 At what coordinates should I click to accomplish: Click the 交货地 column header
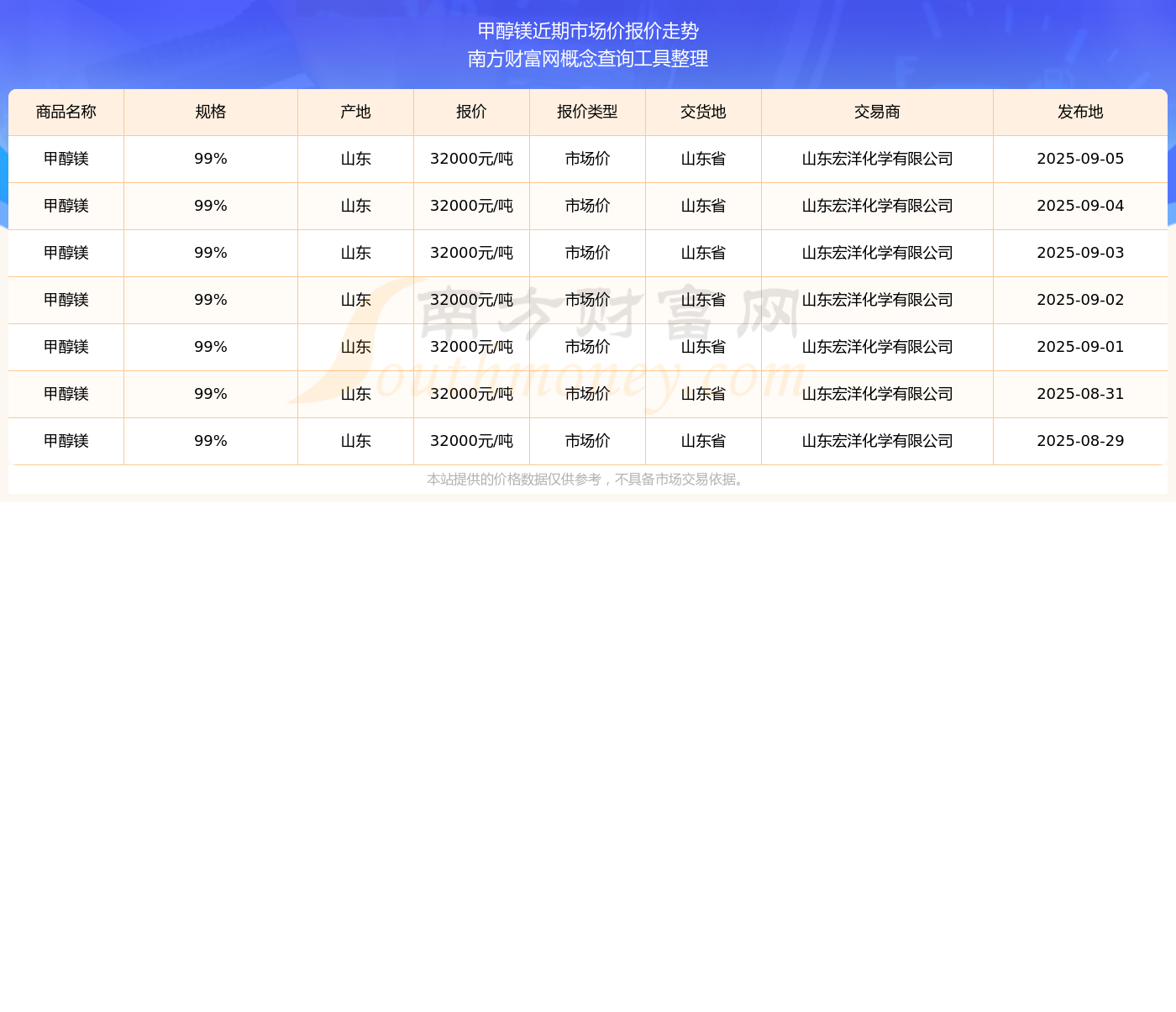point(703,113)
